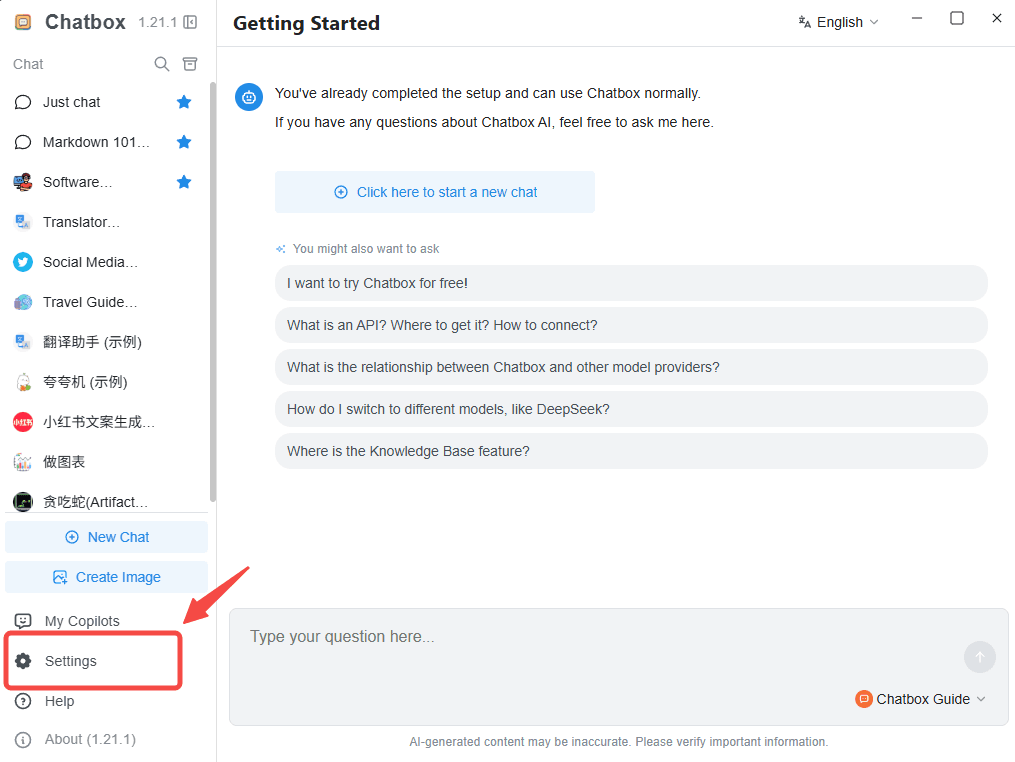Click the Help question mark icon
Screen dimensions: 1015x762
[23, 701]
